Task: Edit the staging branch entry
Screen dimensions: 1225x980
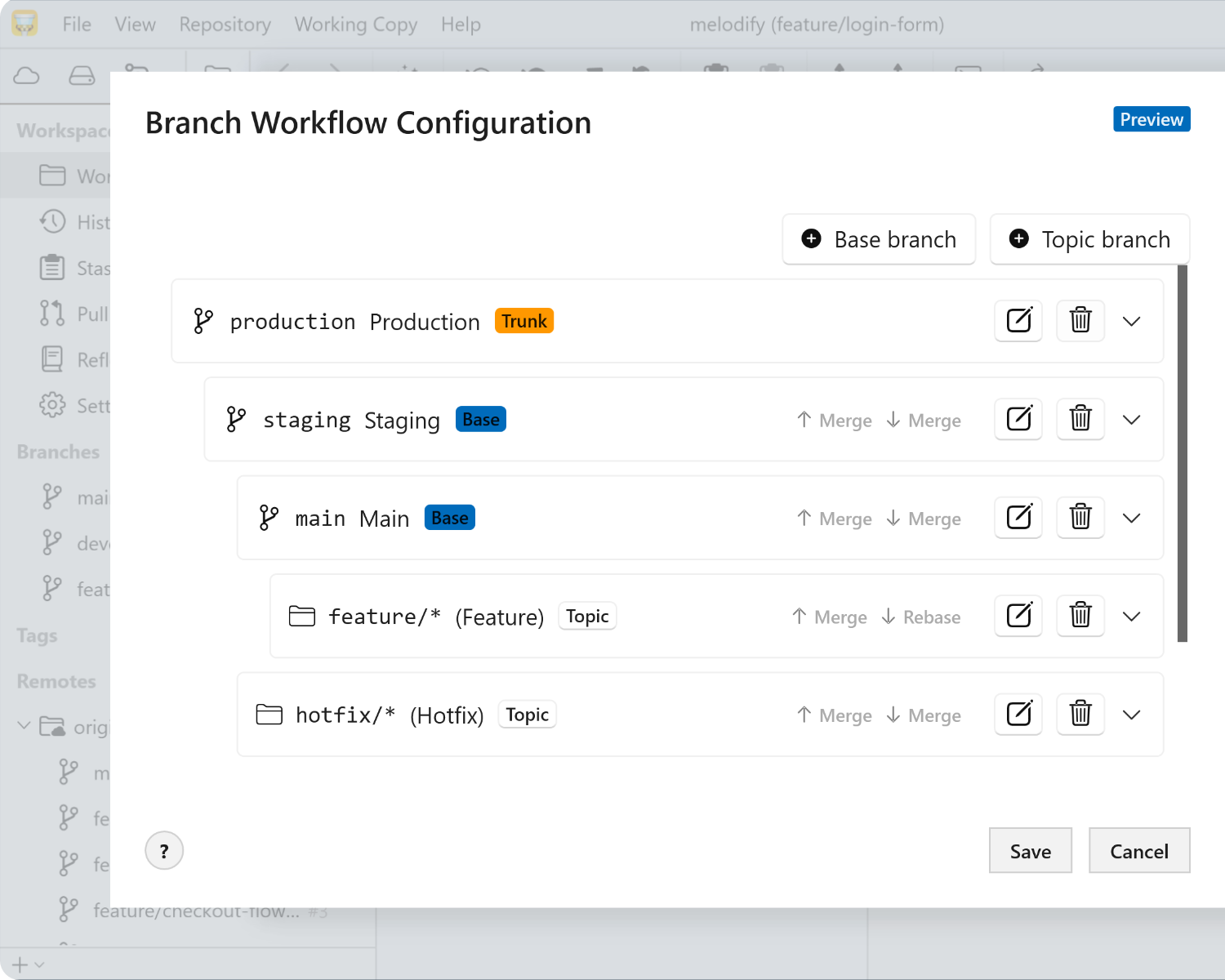Action: click(x=1018, y=419)
